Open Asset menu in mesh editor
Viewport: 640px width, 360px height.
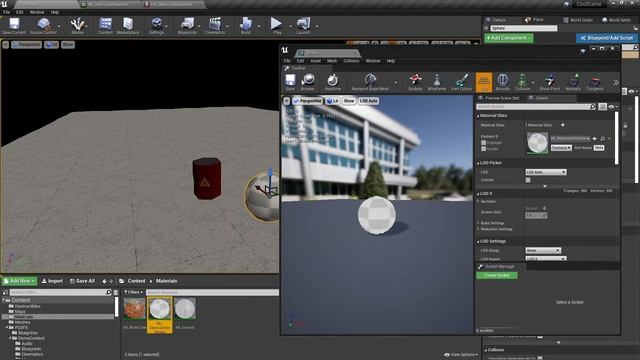[316, 61]
